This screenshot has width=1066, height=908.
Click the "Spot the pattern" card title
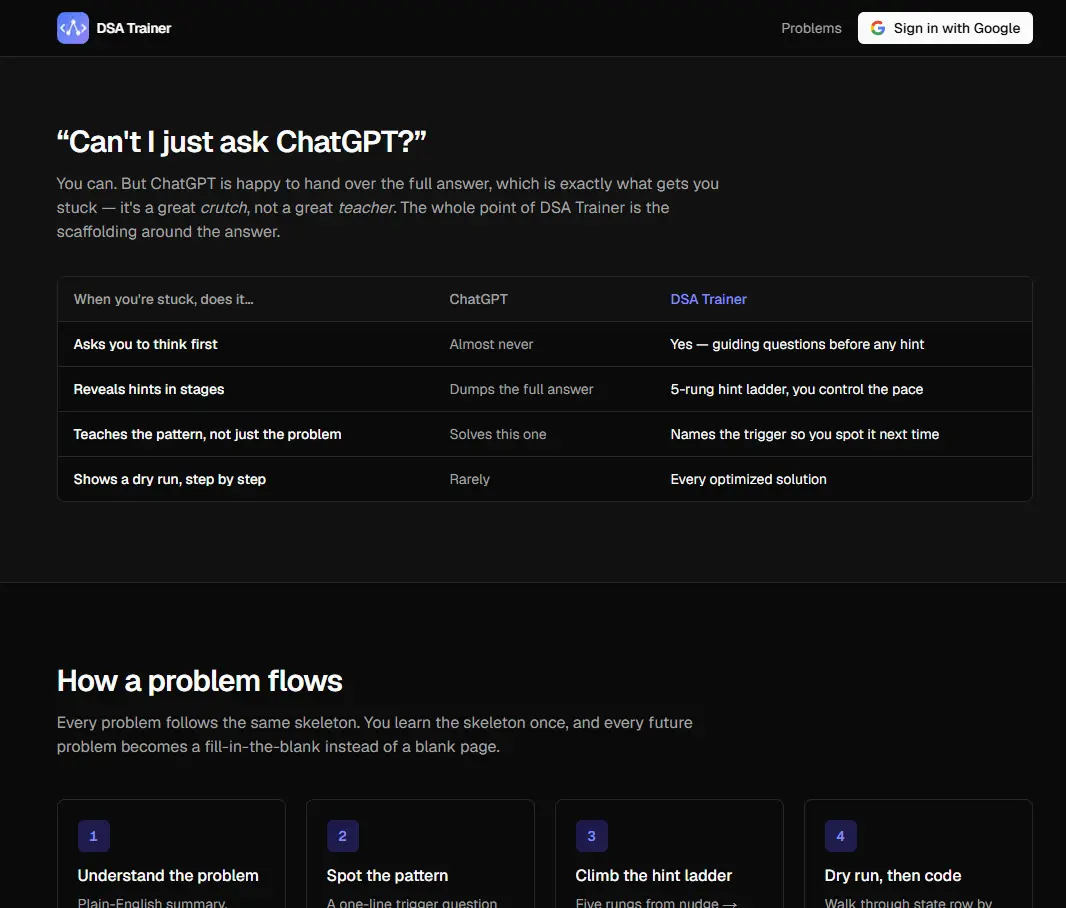tap(388, 875)
